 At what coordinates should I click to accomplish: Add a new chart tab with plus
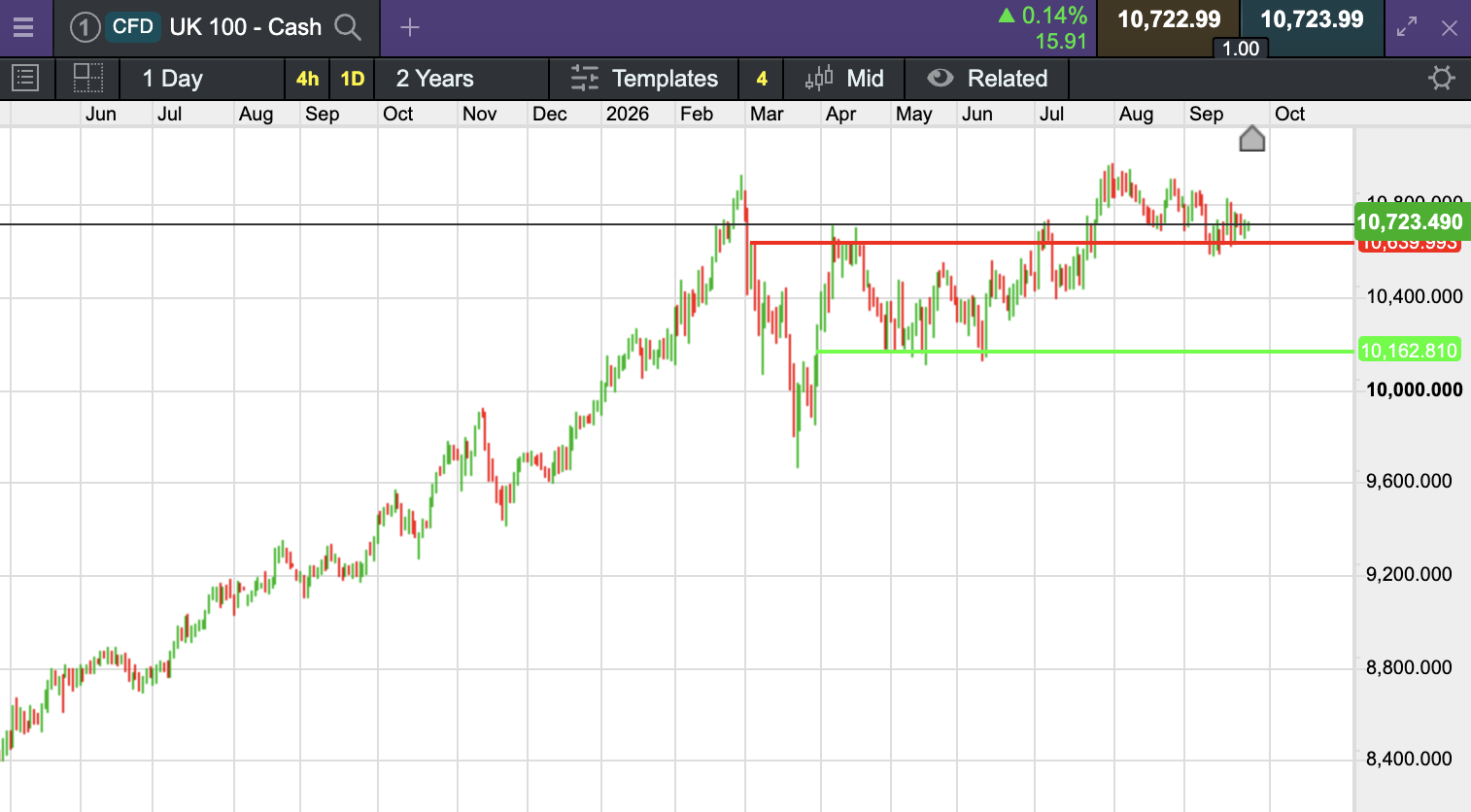pyautogui.click(x=410, y=27)
